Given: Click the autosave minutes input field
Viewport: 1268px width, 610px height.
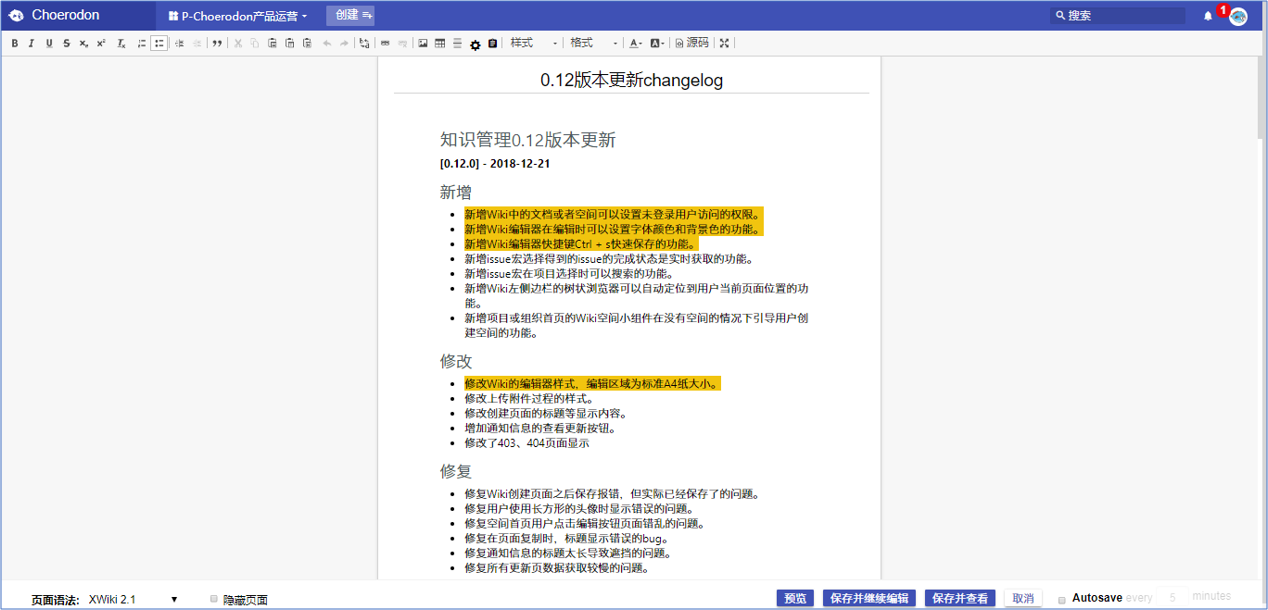Looking at the screenshot, I should click(1171, 597).
